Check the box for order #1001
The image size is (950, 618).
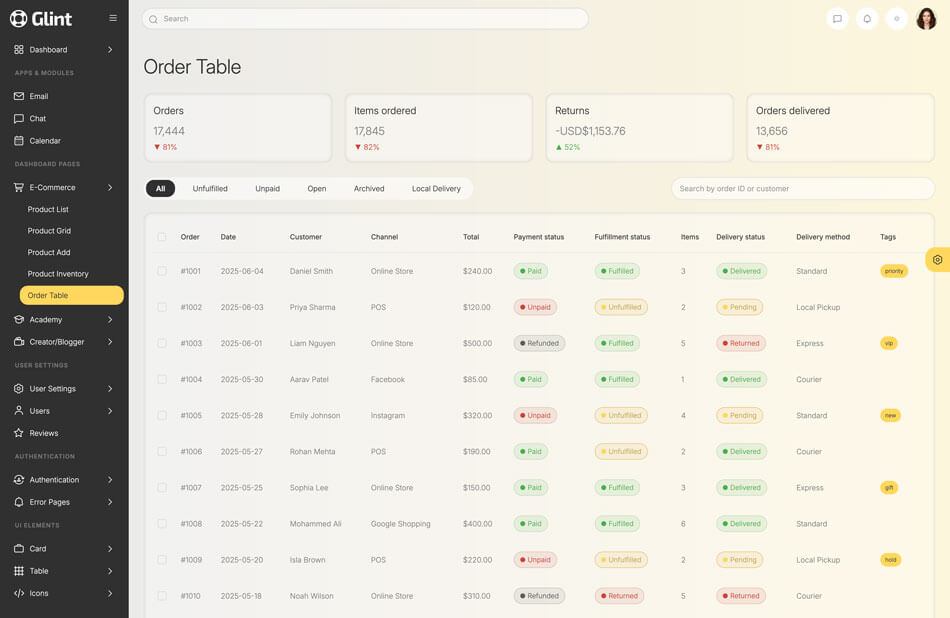tap(162, 271)
